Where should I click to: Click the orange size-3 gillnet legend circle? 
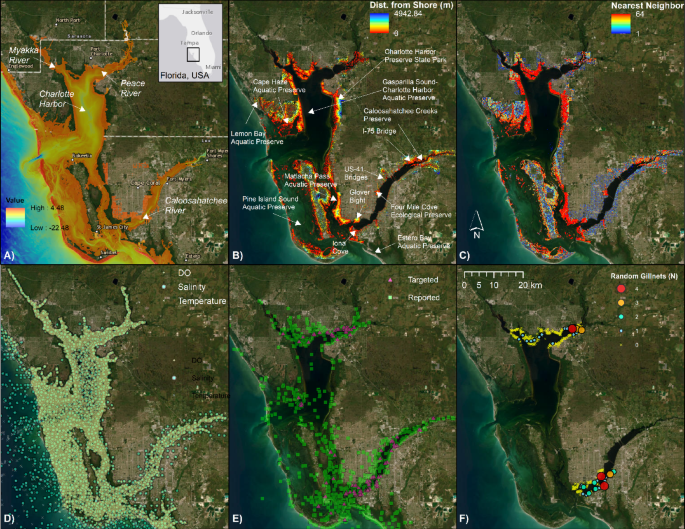tap(621, 303)
